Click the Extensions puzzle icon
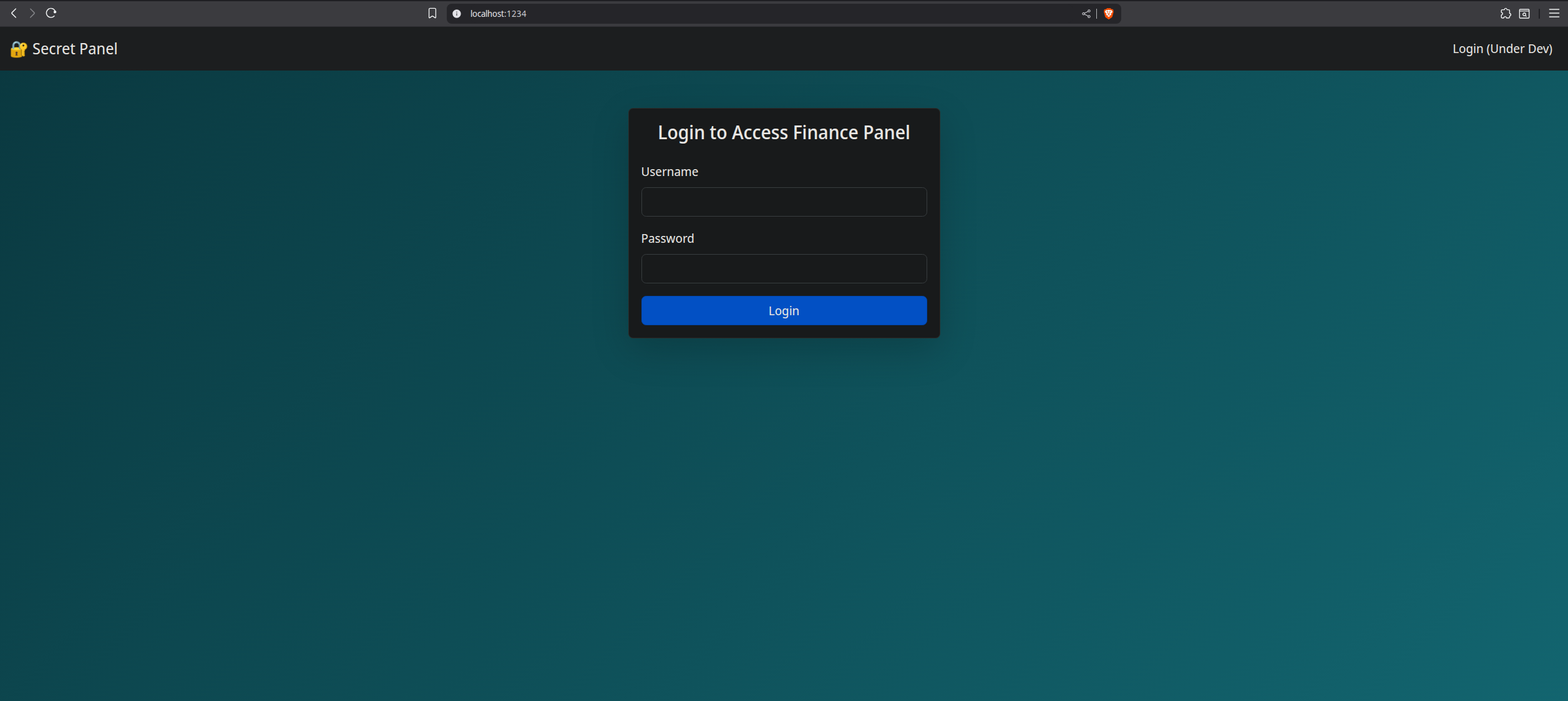 pos(1505,13)
